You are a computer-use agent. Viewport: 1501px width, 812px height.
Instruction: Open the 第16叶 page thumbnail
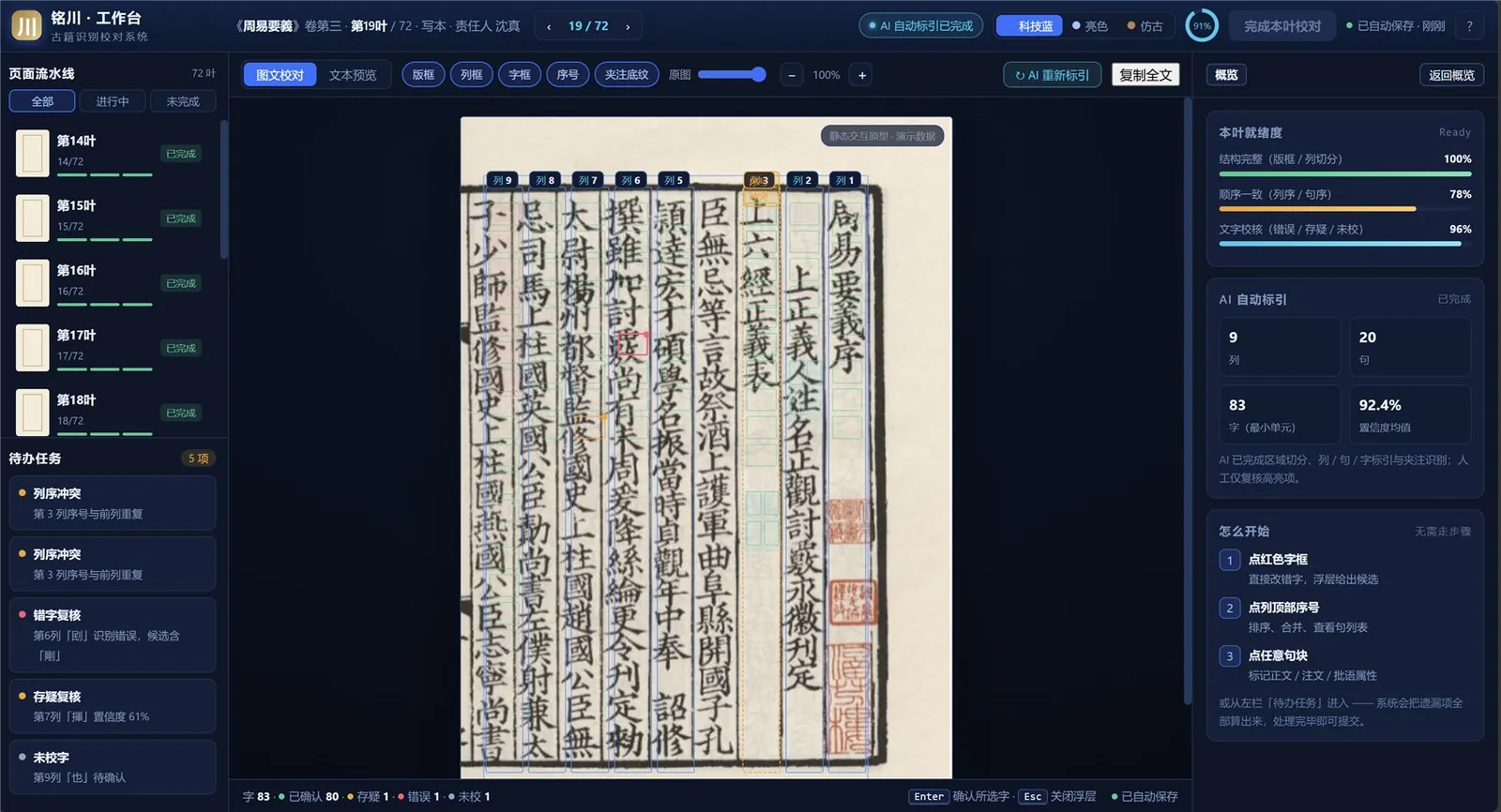[33, 282]
